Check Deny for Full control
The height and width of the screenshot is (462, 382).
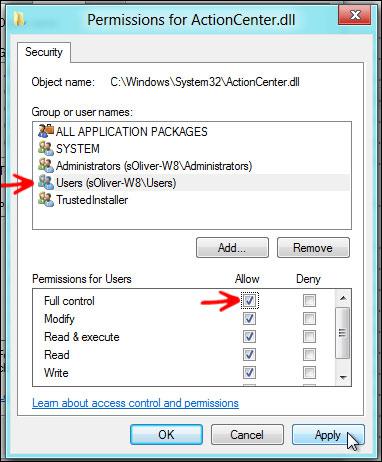pyautogui.click(x=309, y=301)
